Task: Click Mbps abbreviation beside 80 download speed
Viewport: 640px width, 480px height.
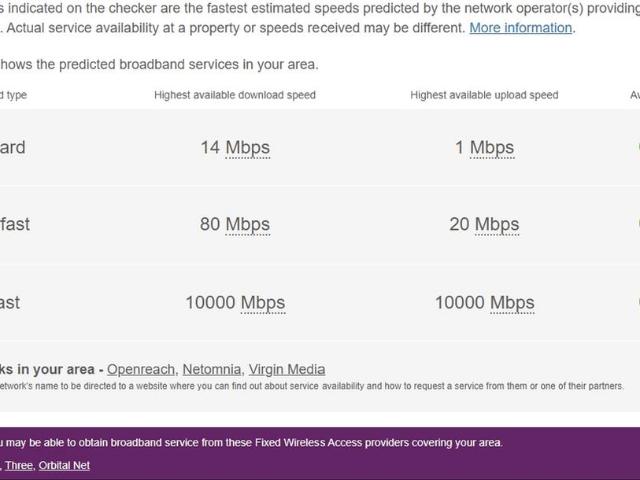Action: 247,224
